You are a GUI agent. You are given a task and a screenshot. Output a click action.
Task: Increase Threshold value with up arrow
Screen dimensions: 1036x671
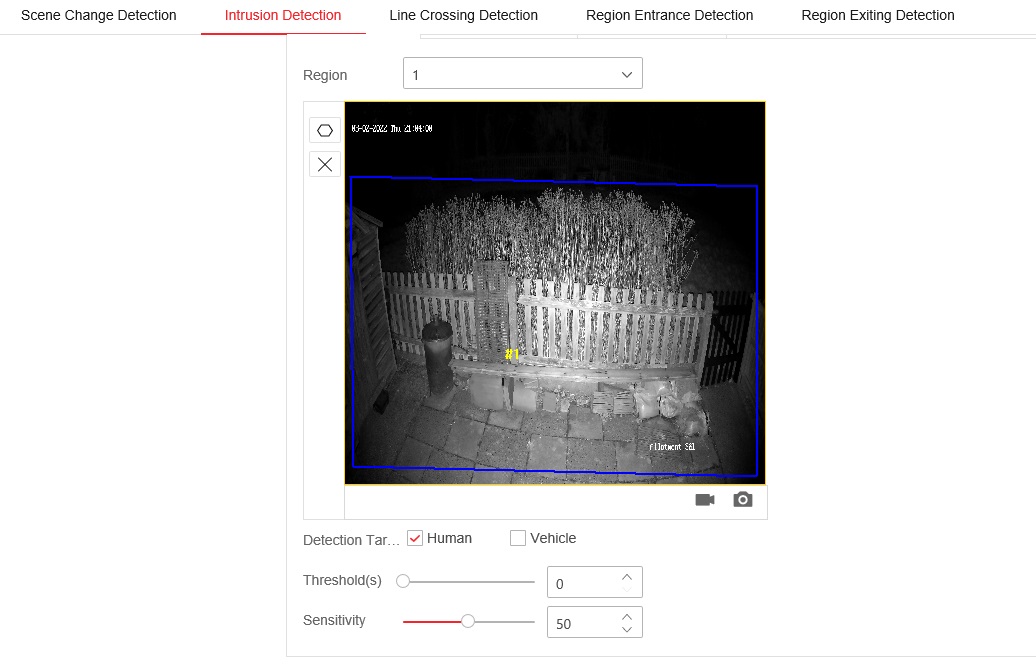pyautogui.click(x=627, y=576)
